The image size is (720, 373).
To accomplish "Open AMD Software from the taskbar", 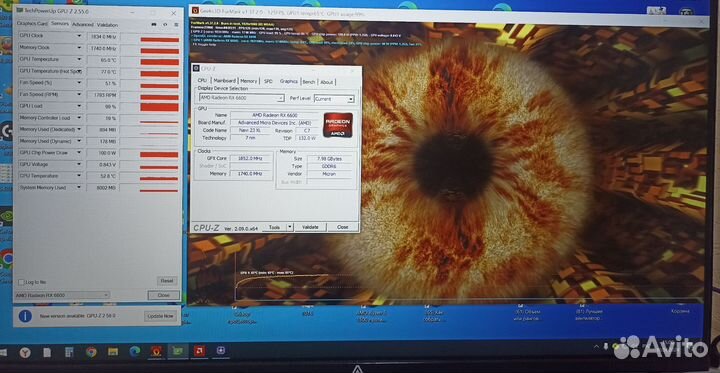I will (199, 351).
